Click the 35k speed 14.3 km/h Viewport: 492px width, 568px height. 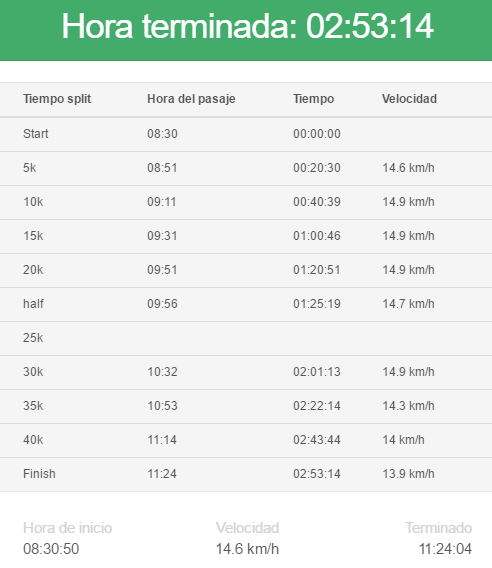[408, 406]
